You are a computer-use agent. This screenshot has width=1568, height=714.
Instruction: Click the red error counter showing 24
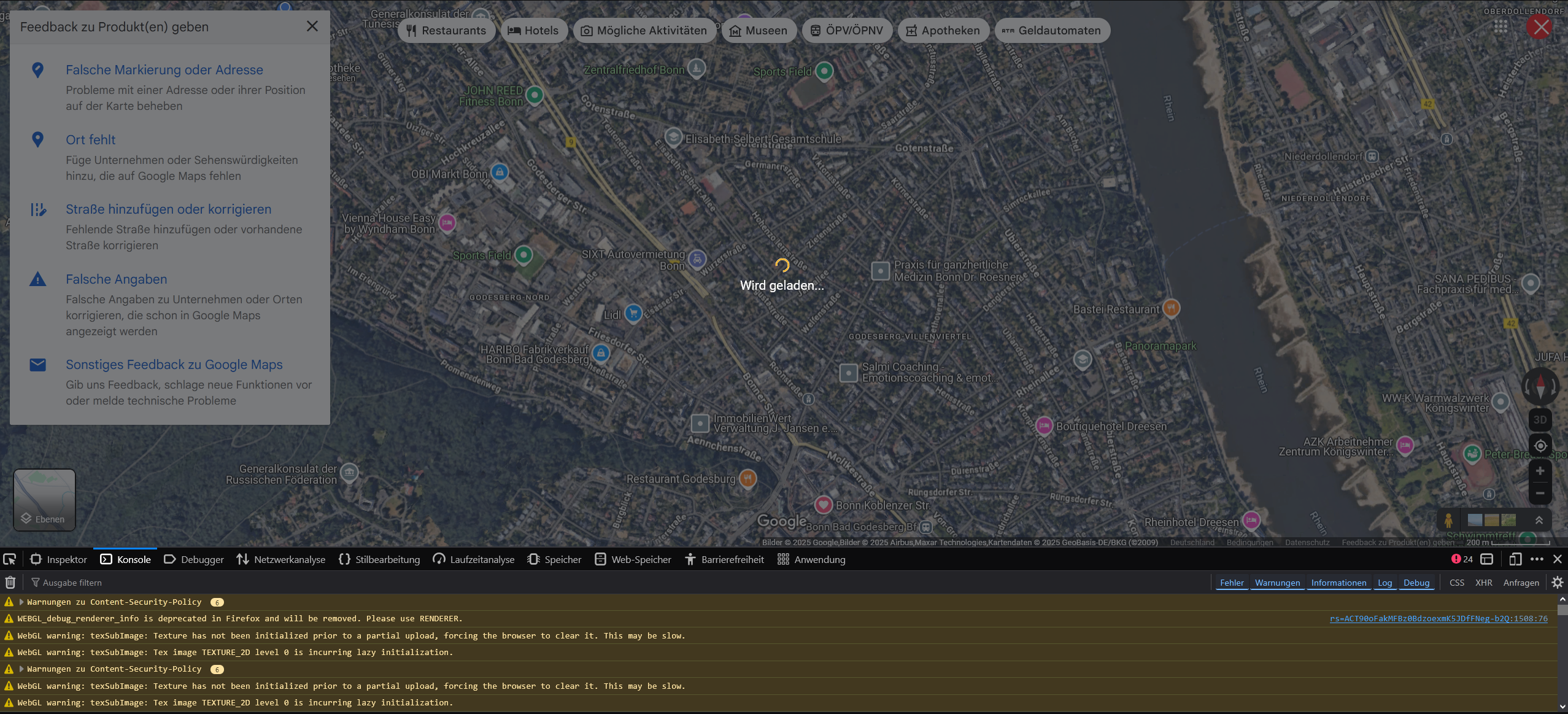pos(1462,559)
